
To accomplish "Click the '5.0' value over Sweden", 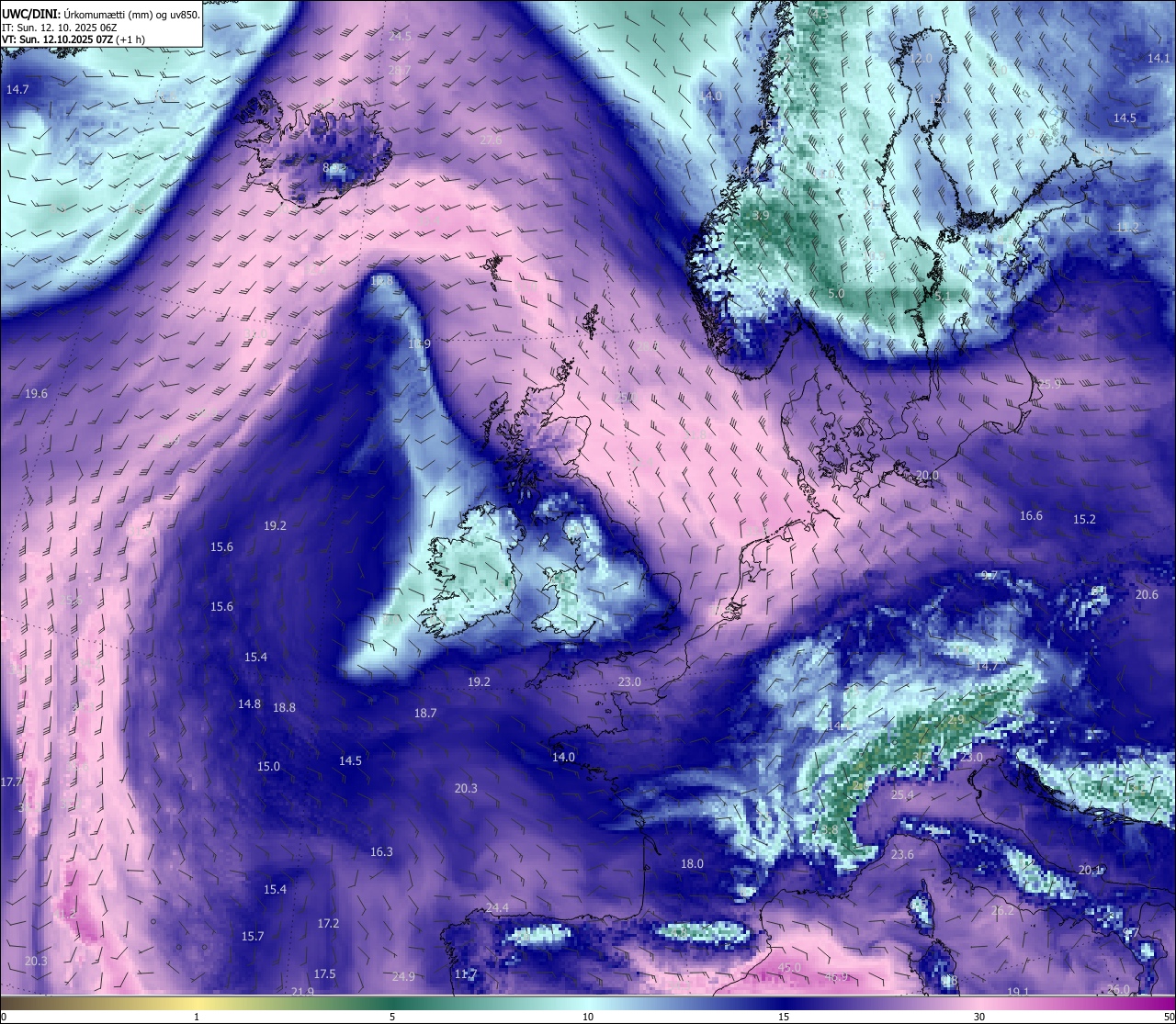I will point(836,294).
